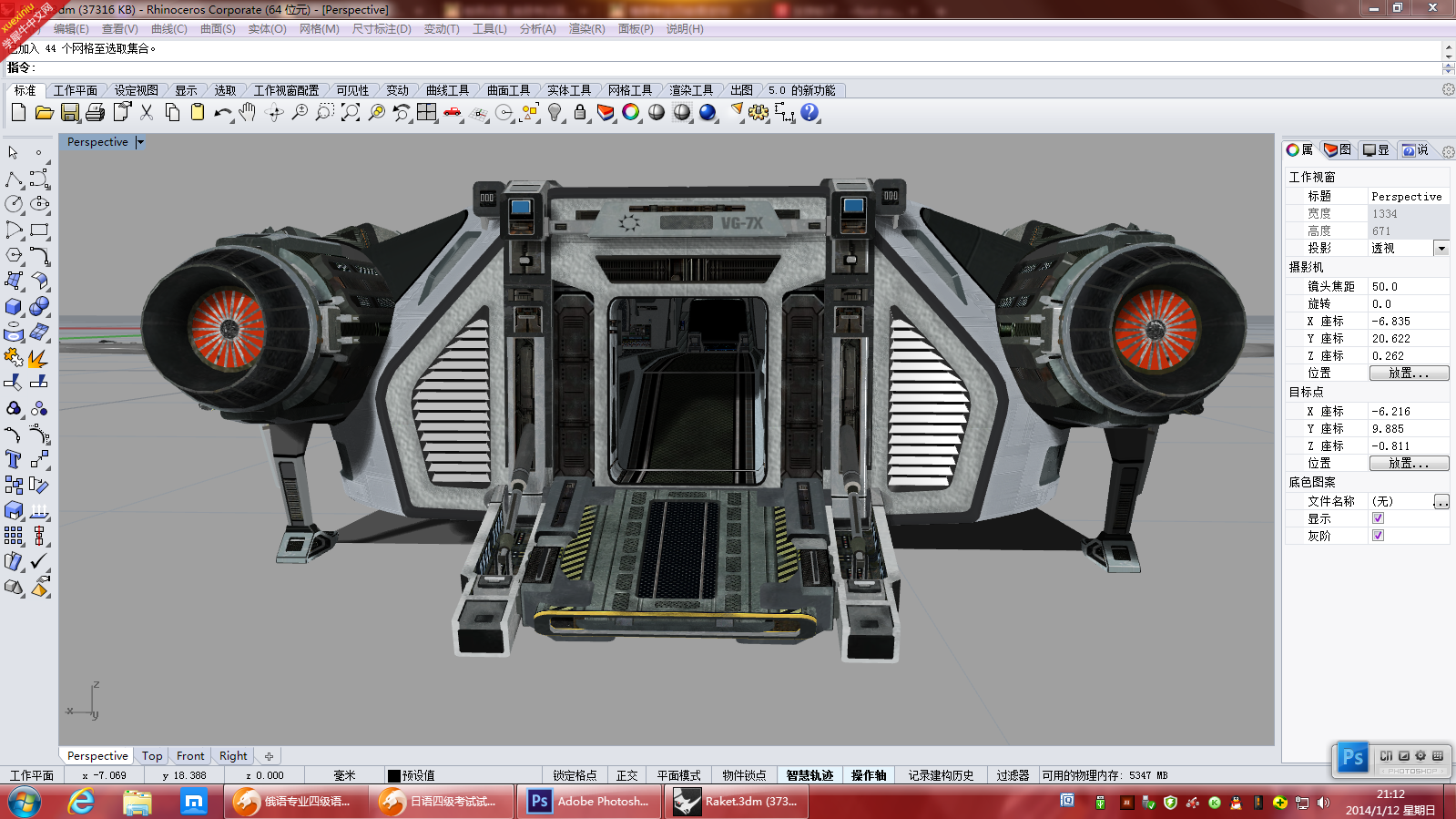Activate the Pan hand tool

click(248, 112)
